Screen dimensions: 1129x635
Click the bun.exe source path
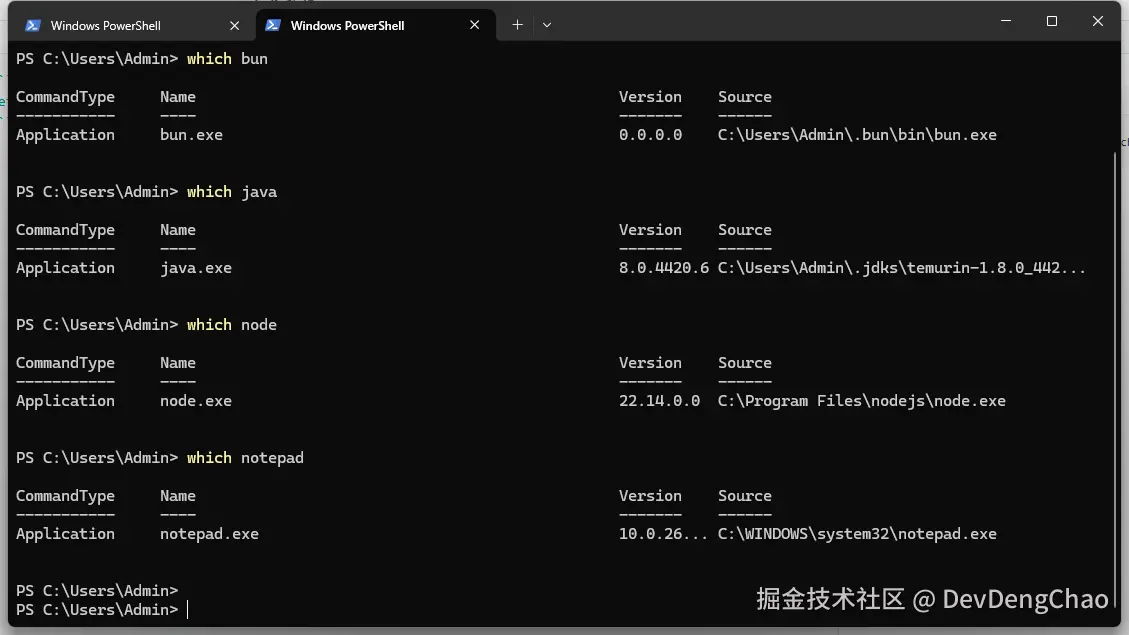(x=857, y=135)
